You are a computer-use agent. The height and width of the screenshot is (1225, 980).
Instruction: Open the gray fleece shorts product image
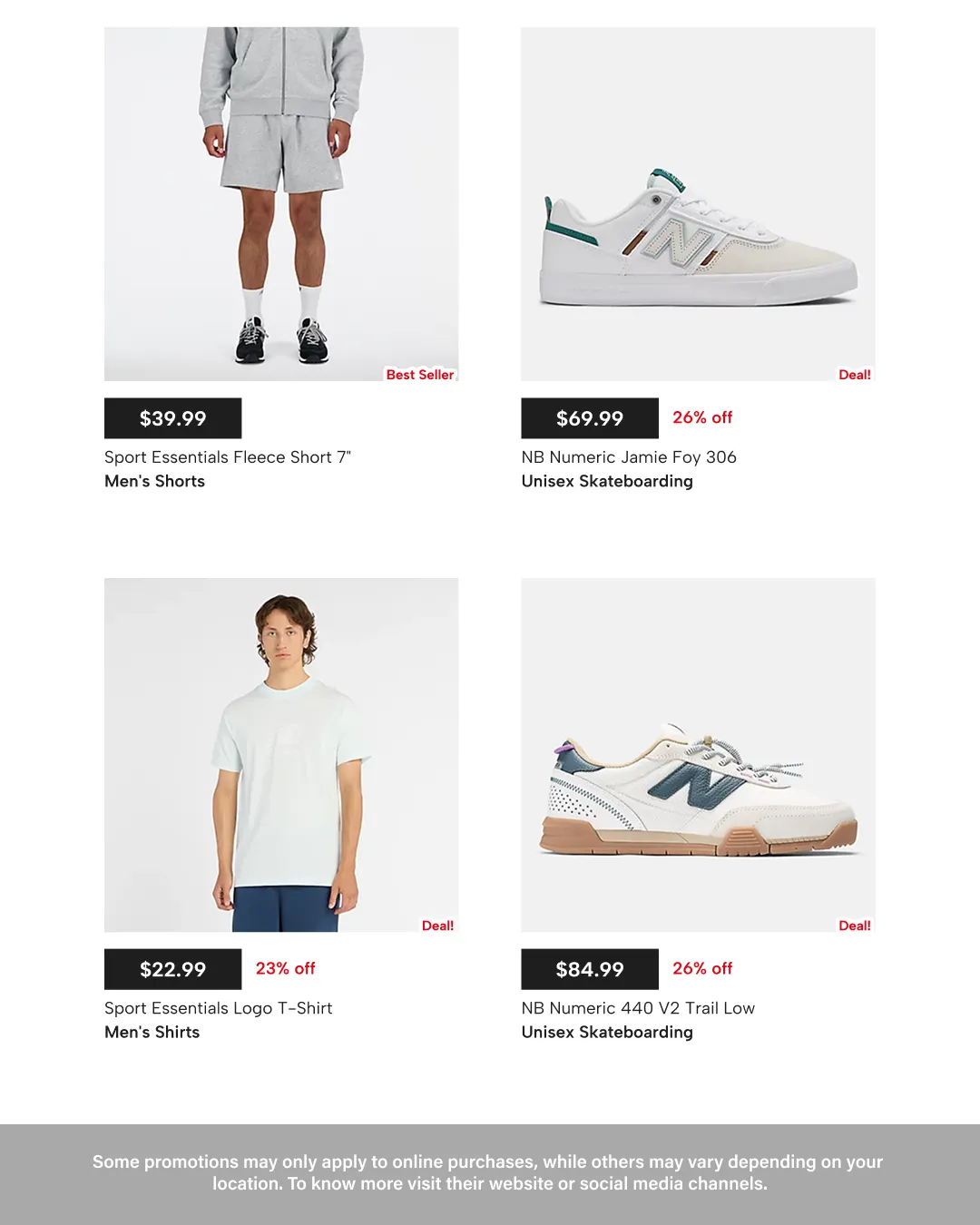coord(281,204)
